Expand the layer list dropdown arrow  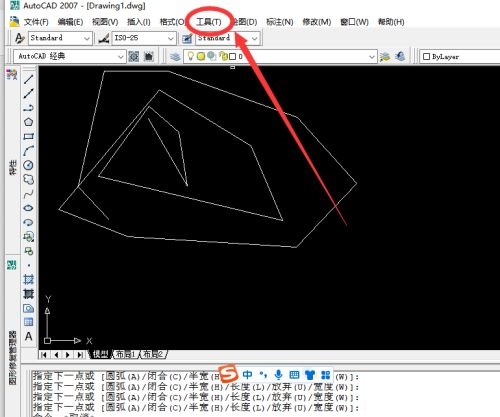coord(372,57)
